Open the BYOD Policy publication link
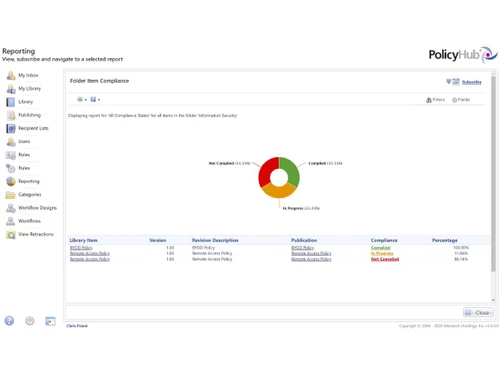The height and width of the screenshot is (375, 500). click(x=302, y=248)
